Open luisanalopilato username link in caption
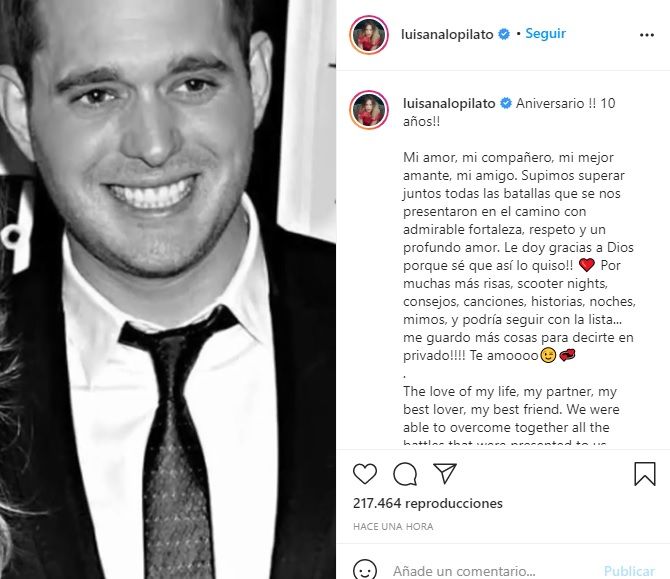The width and height of the screenshot is (670, 579). click(x=449, y=103)
